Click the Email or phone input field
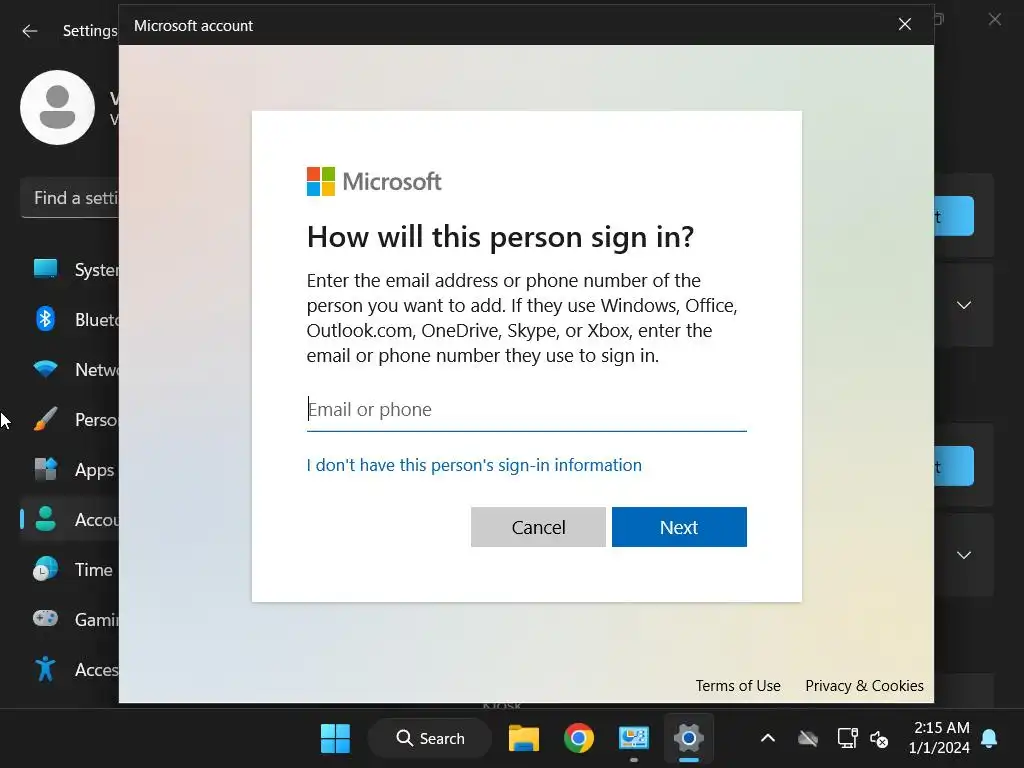The width and height of the screenshot is (1024, 768). point(526,410)
